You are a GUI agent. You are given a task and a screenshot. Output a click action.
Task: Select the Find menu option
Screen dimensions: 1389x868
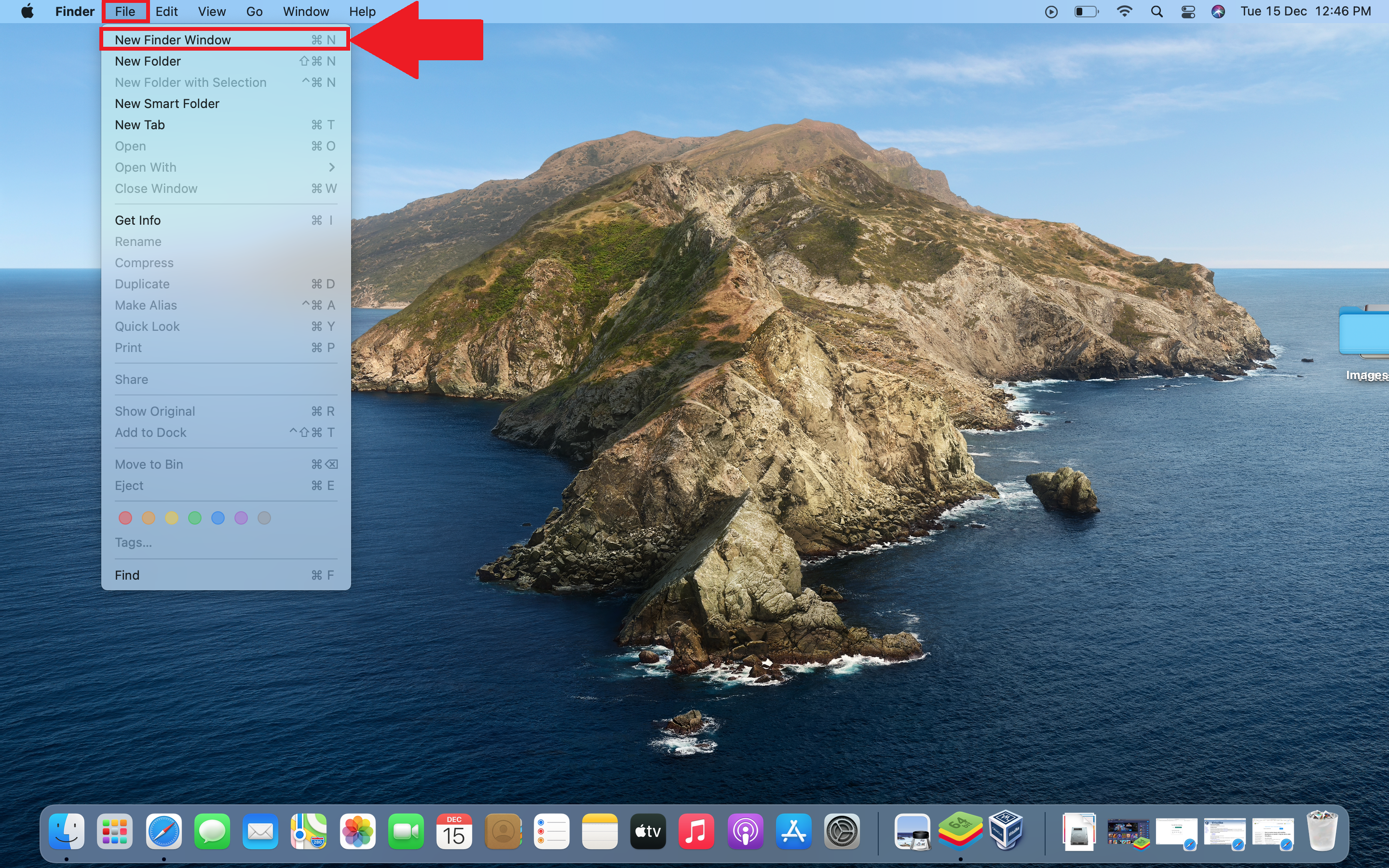point(127,575)
